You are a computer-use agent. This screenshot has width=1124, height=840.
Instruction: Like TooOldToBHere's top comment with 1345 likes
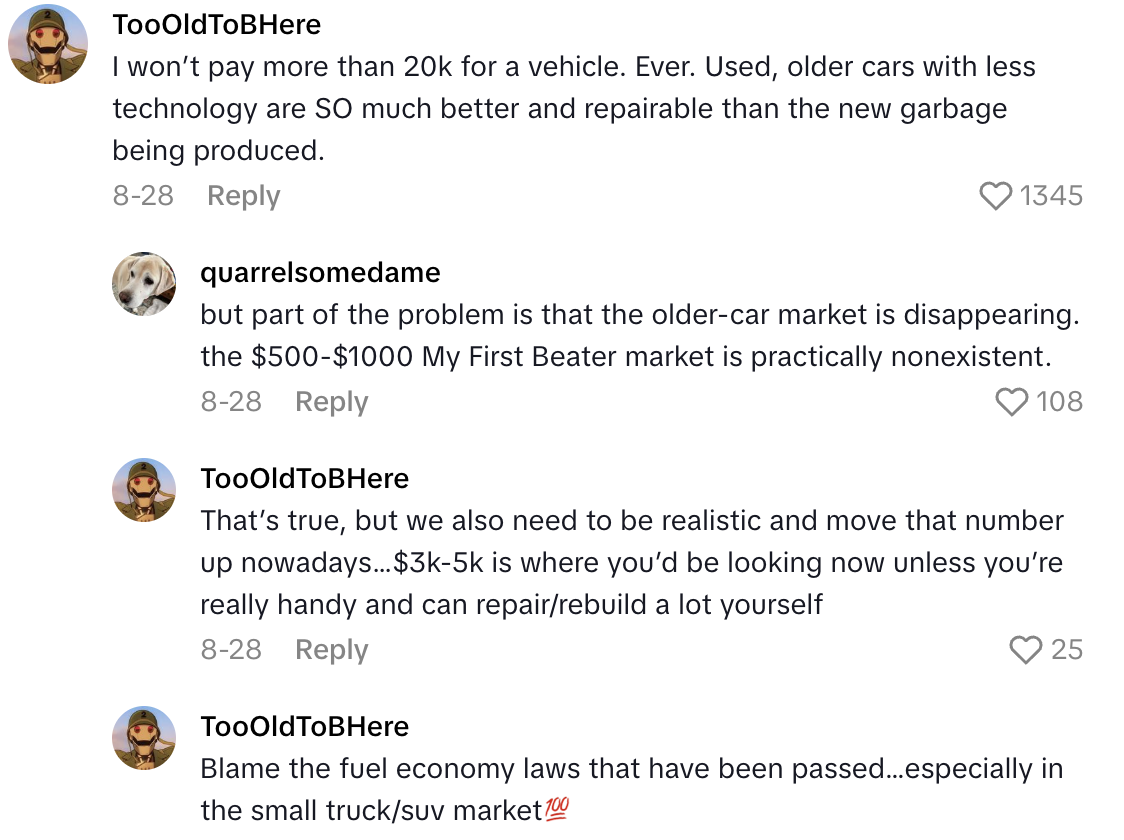pyautogui.click(x=996, y=196)
